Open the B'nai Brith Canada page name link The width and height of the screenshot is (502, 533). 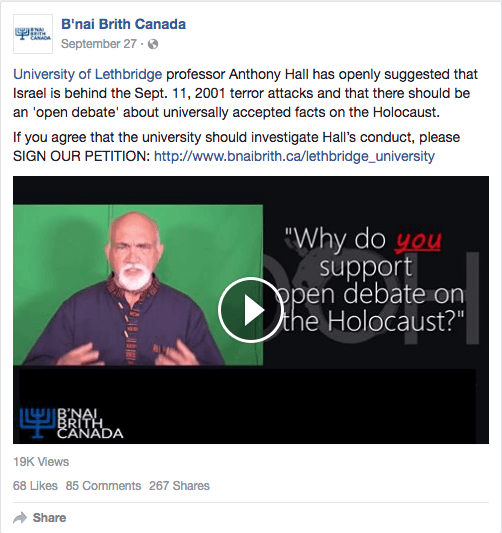pyautogui.click(x=123, y=24)
